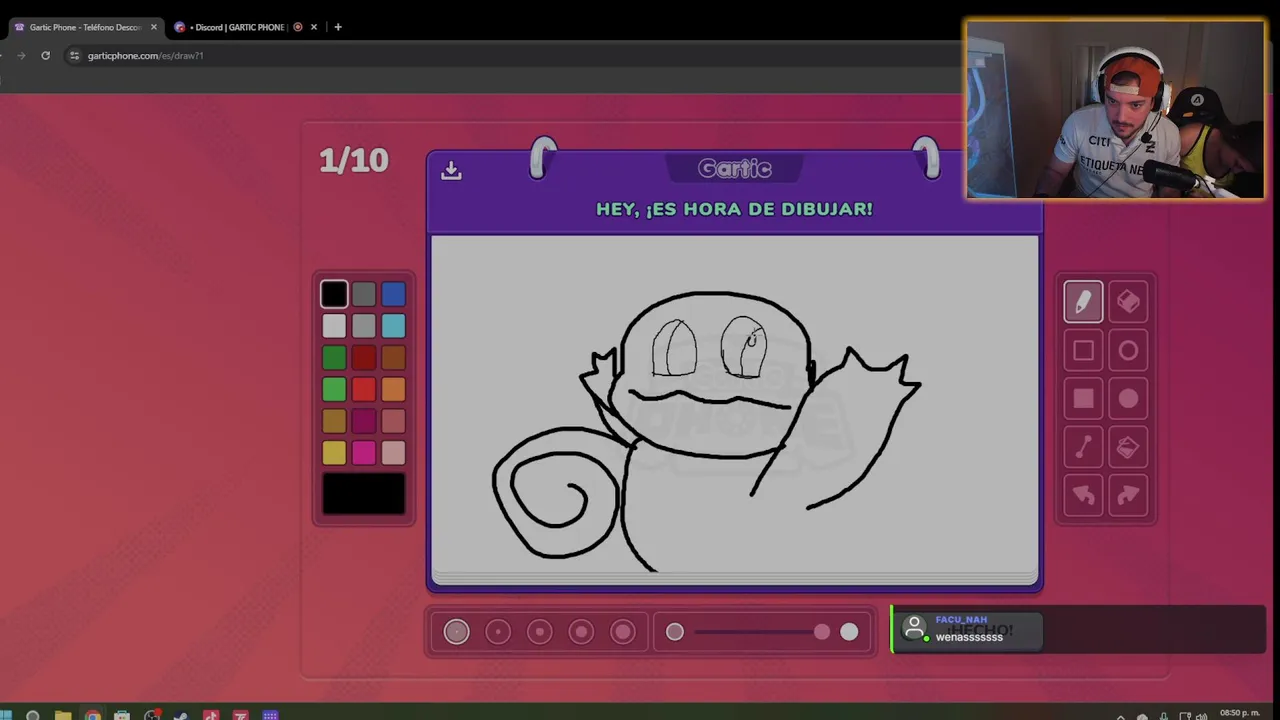This screenshot has height=720, width=1280.
Task: Redo the undone stroke
Action: (1128, 495)
